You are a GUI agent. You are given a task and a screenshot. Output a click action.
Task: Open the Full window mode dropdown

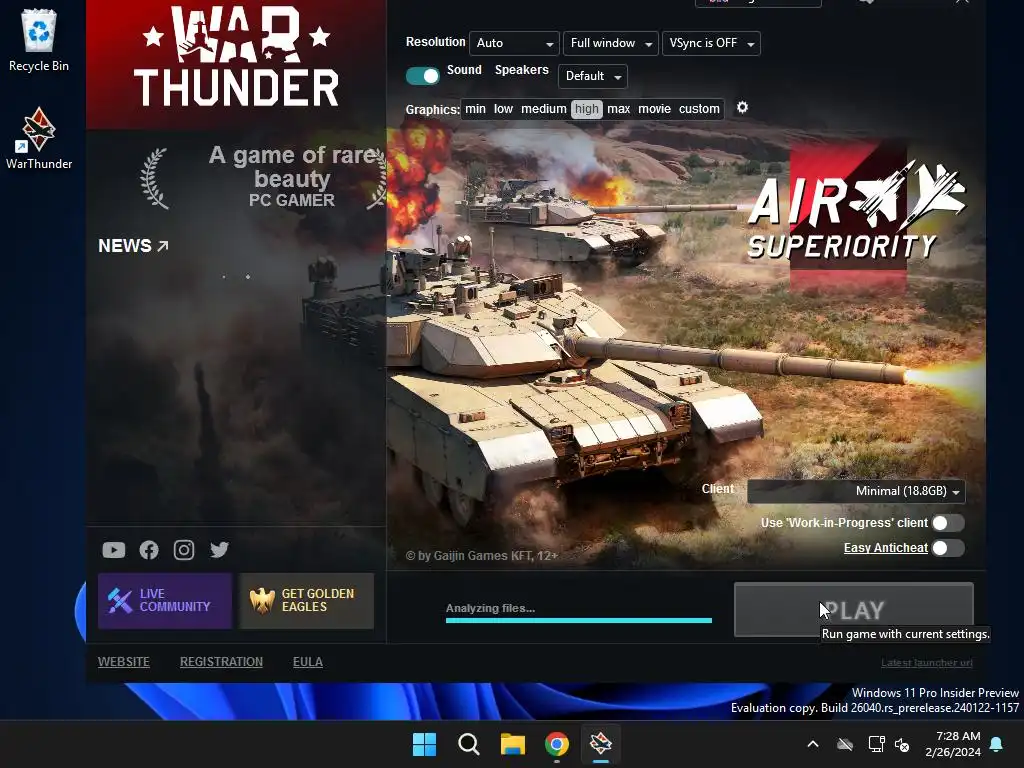611,43
